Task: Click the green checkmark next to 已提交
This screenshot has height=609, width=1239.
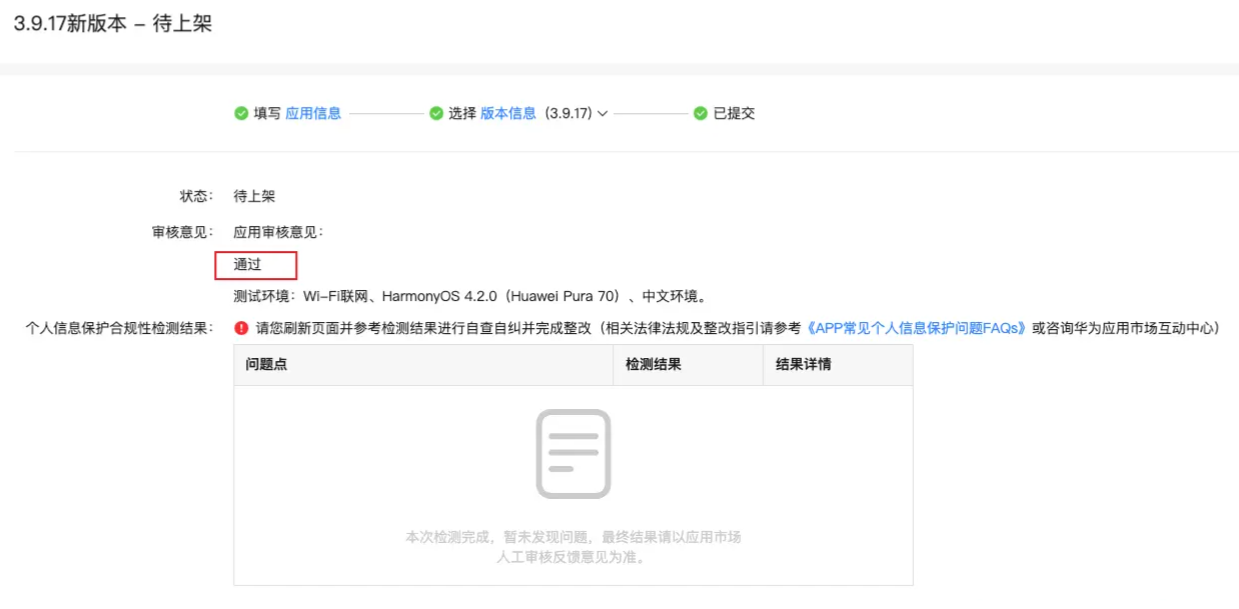Action: 700,114
